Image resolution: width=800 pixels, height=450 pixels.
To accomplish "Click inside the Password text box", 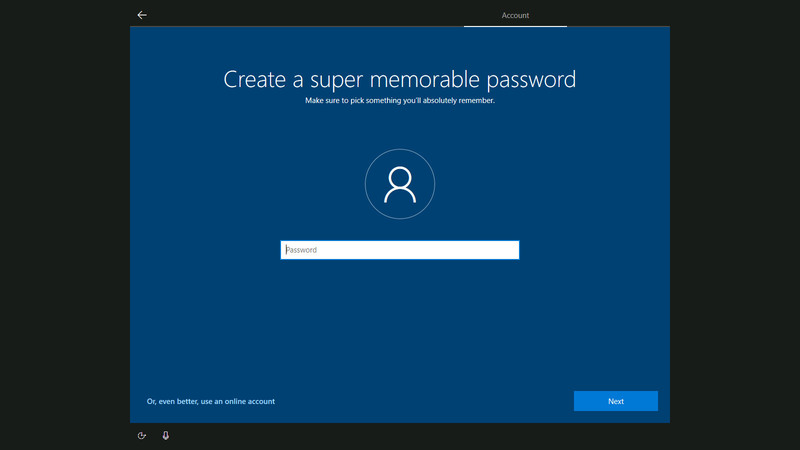I will [400, 250].
